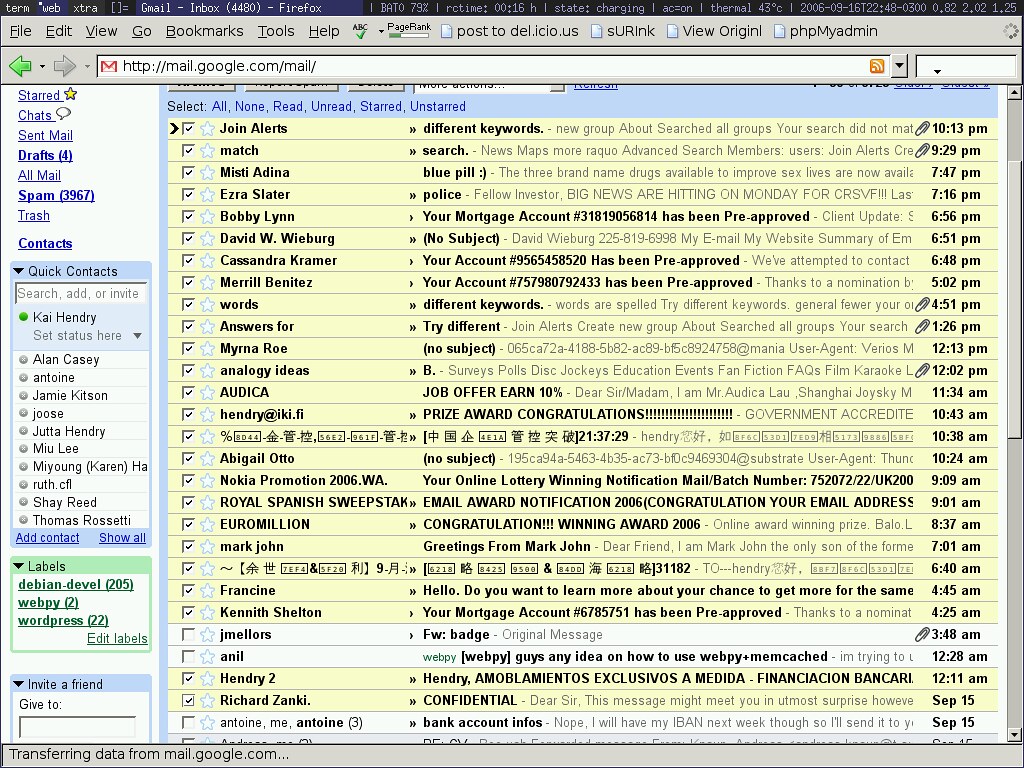Click the green Back arrow button

pos(20,65)
